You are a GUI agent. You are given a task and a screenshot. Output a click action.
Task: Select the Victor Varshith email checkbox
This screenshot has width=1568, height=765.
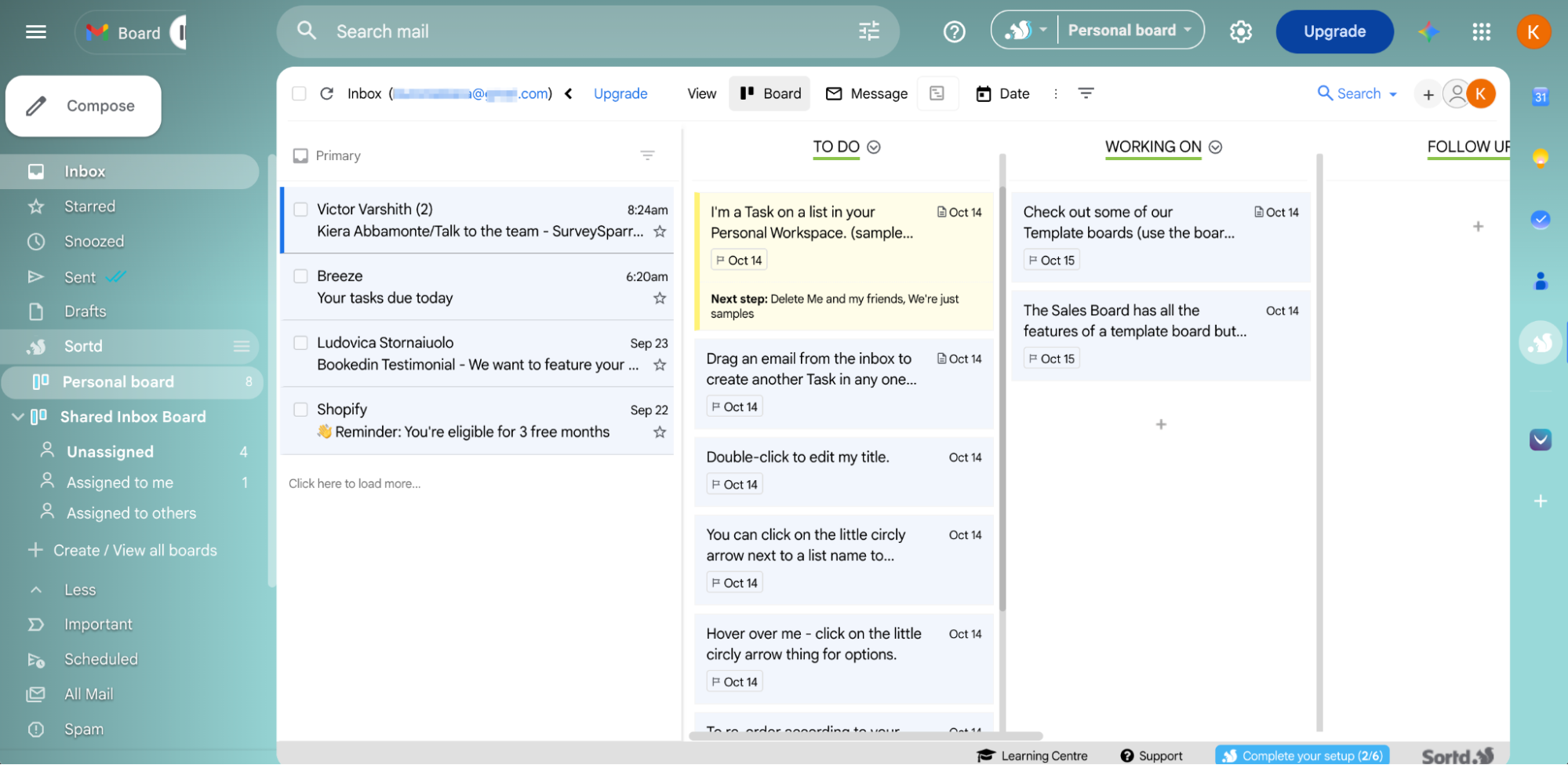click(300, 209)
